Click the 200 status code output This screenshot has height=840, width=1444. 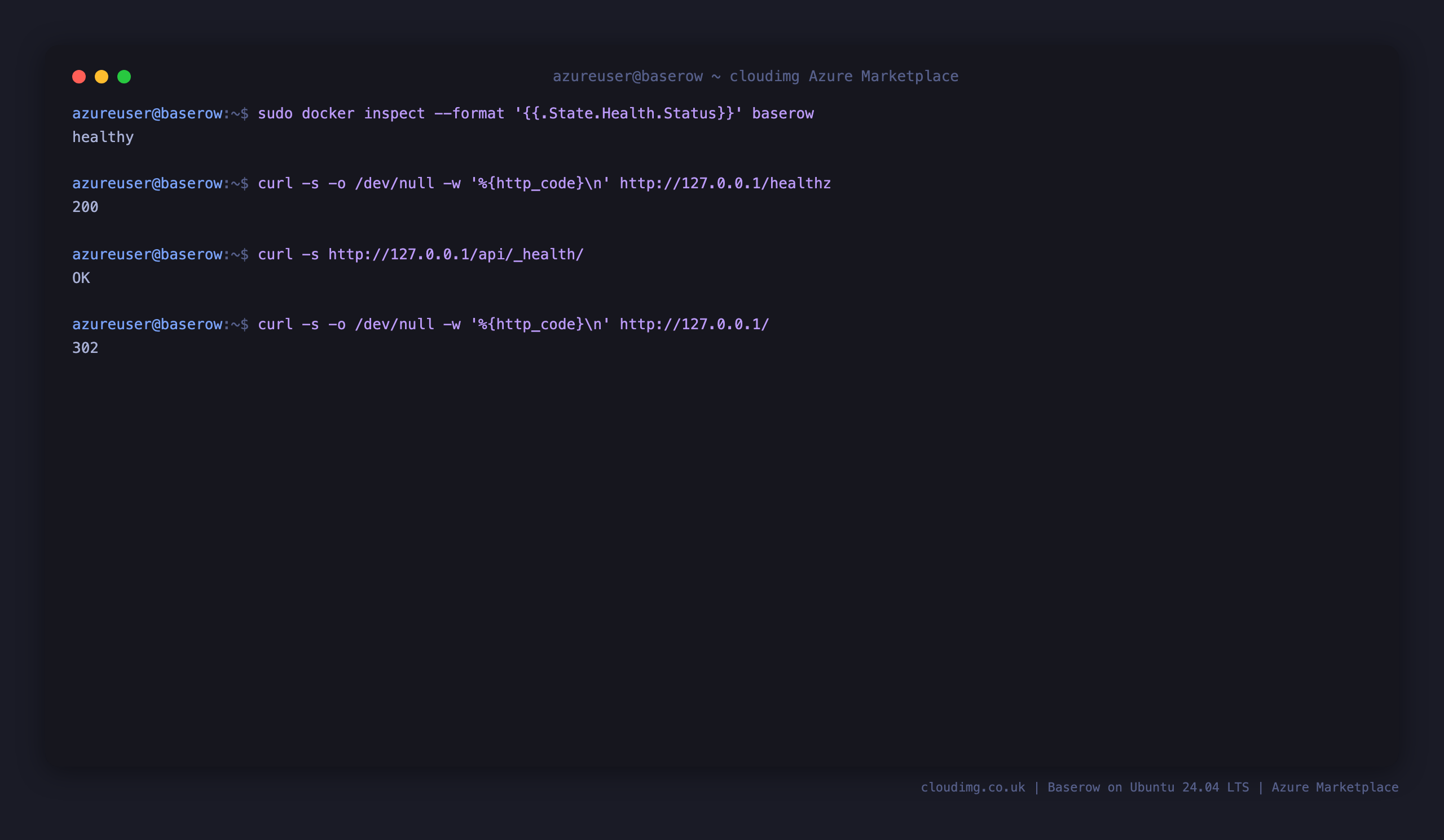click(85, 207)
